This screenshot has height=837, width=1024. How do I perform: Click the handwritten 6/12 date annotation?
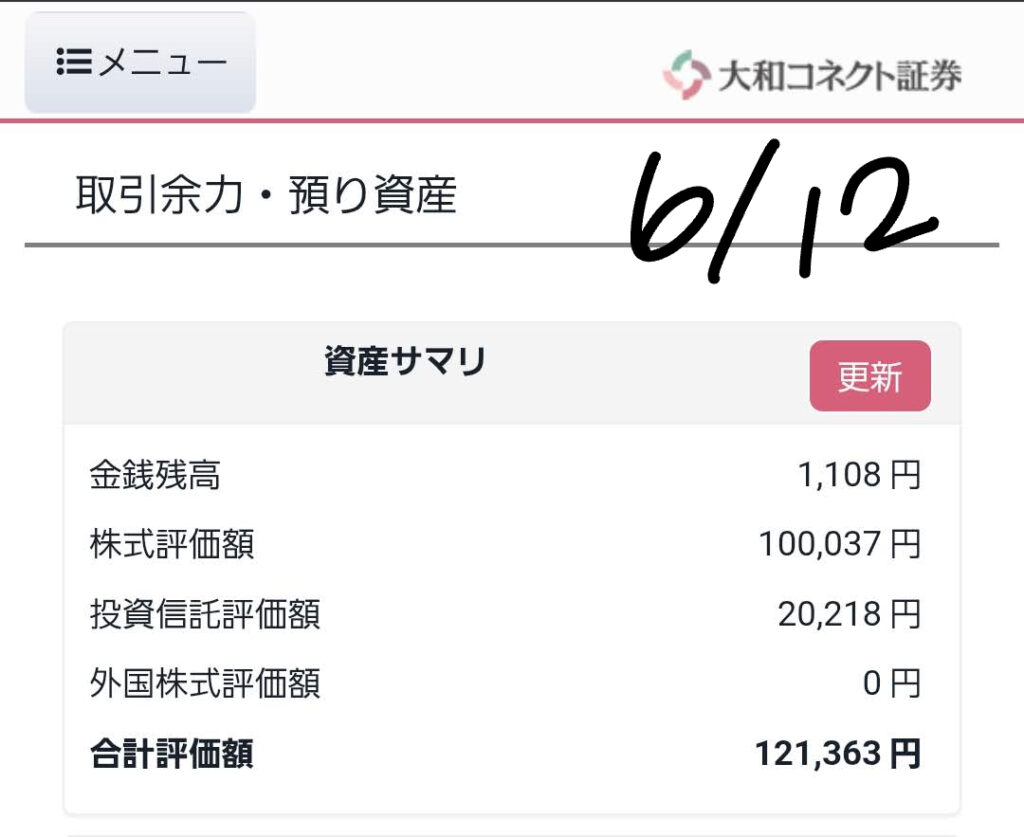(784, 210)
